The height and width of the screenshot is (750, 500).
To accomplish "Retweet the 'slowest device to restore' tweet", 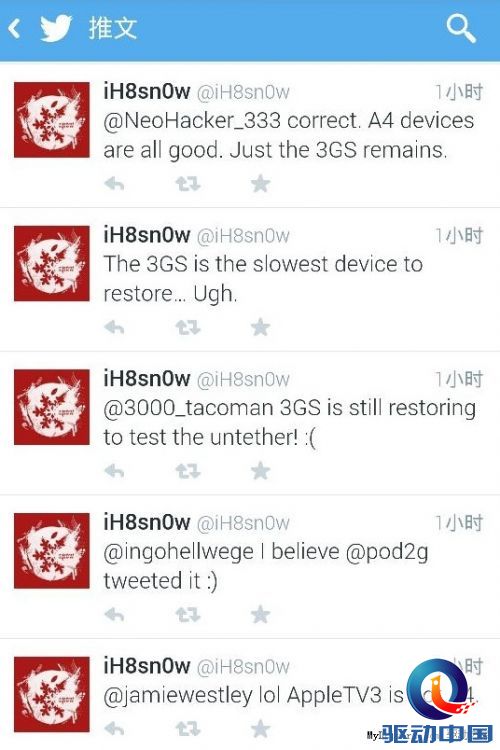I will click(x=188, y=328).
